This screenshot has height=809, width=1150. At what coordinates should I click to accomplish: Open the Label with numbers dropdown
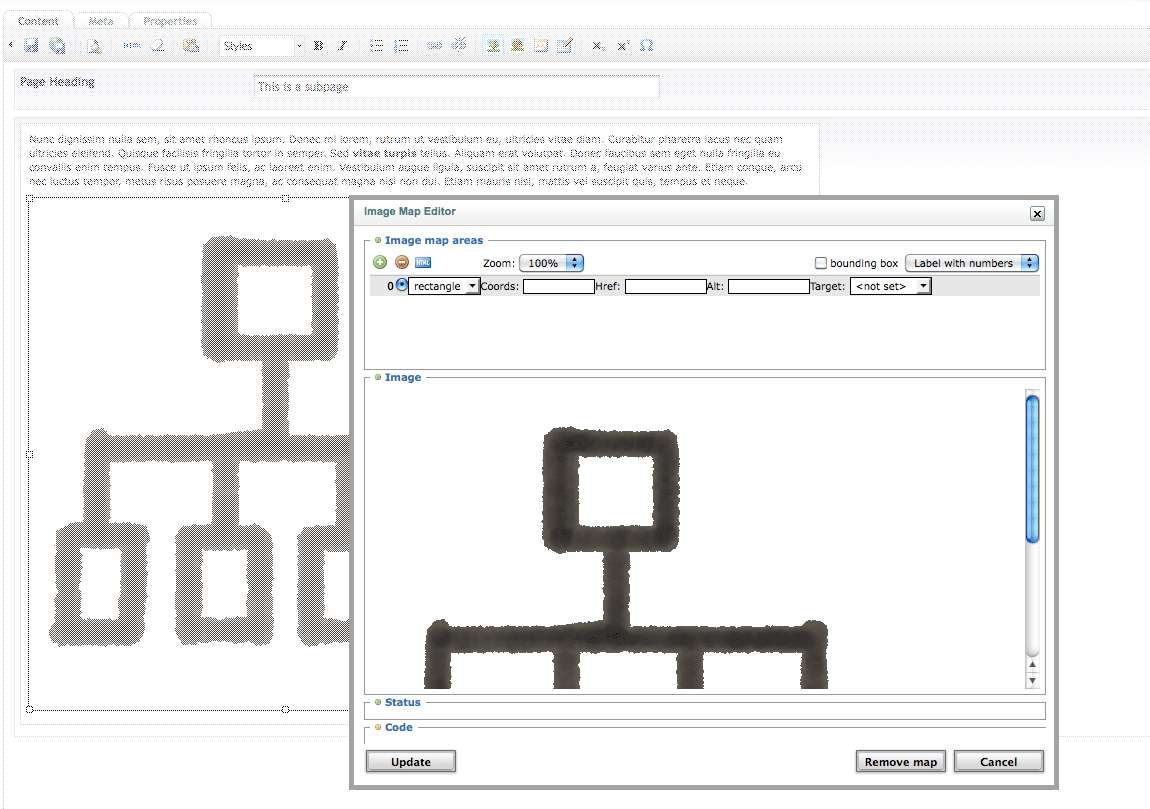[972, 263]
